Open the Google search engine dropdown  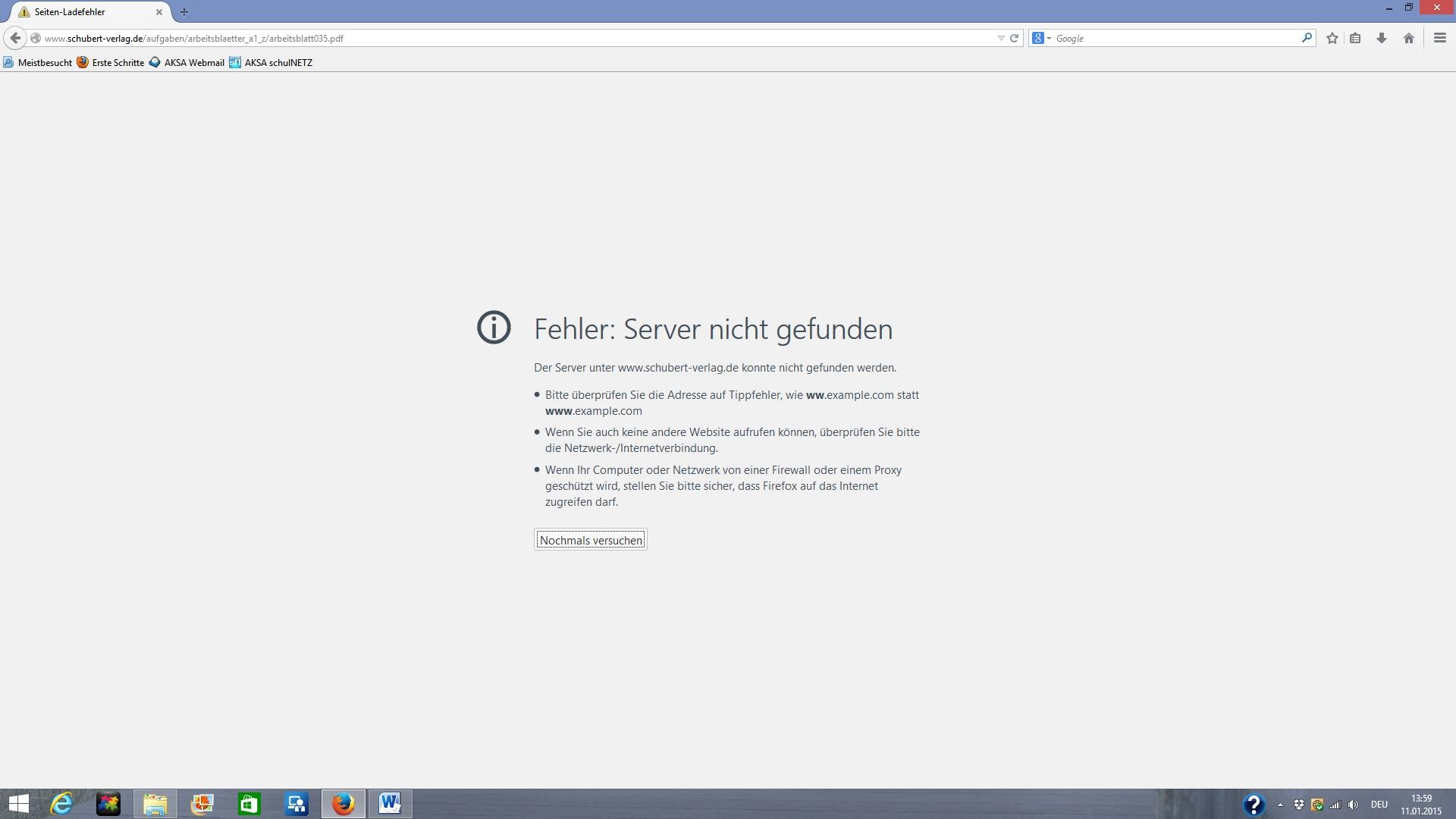pyautogui.click(x=1041, y=38)
